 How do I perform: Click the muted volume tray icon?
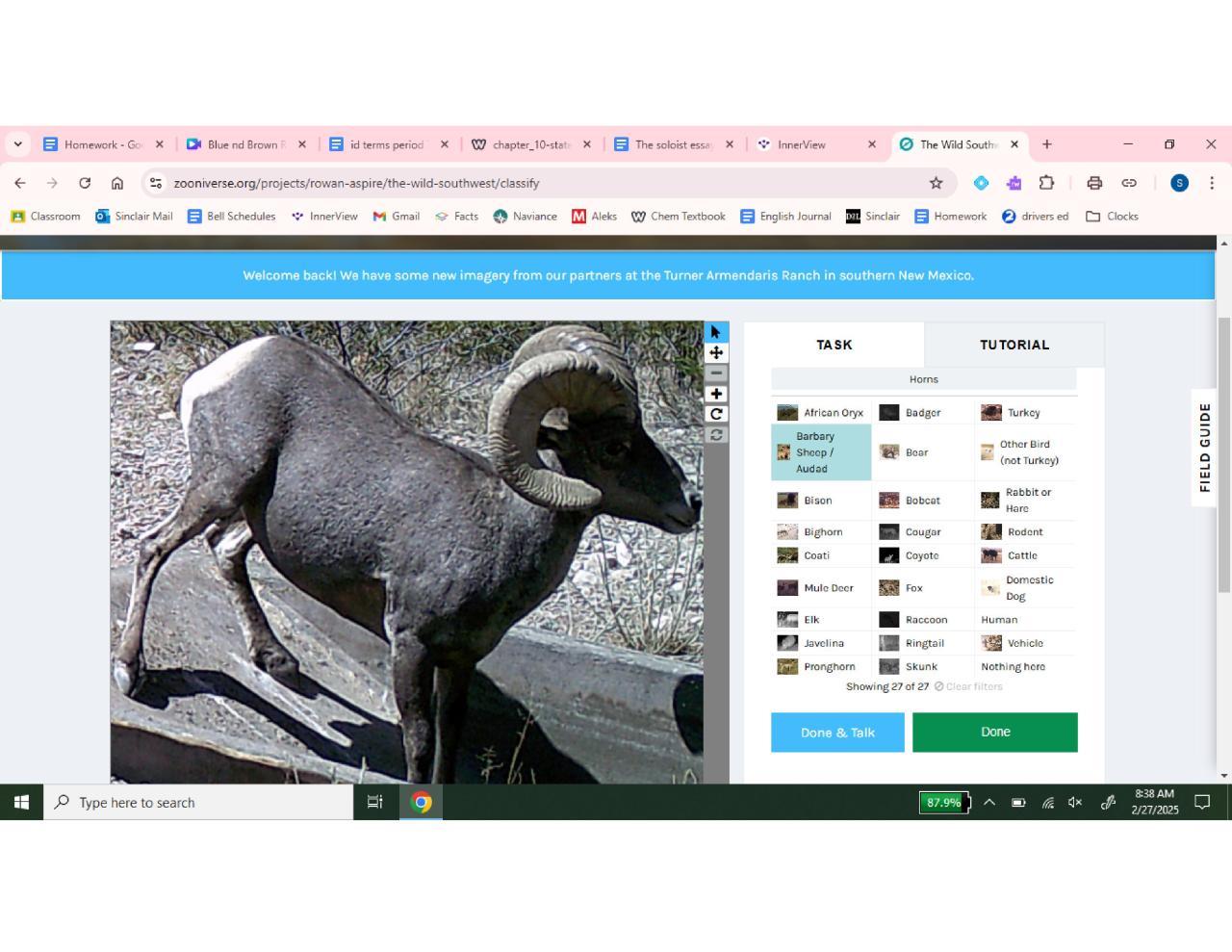1076,802
